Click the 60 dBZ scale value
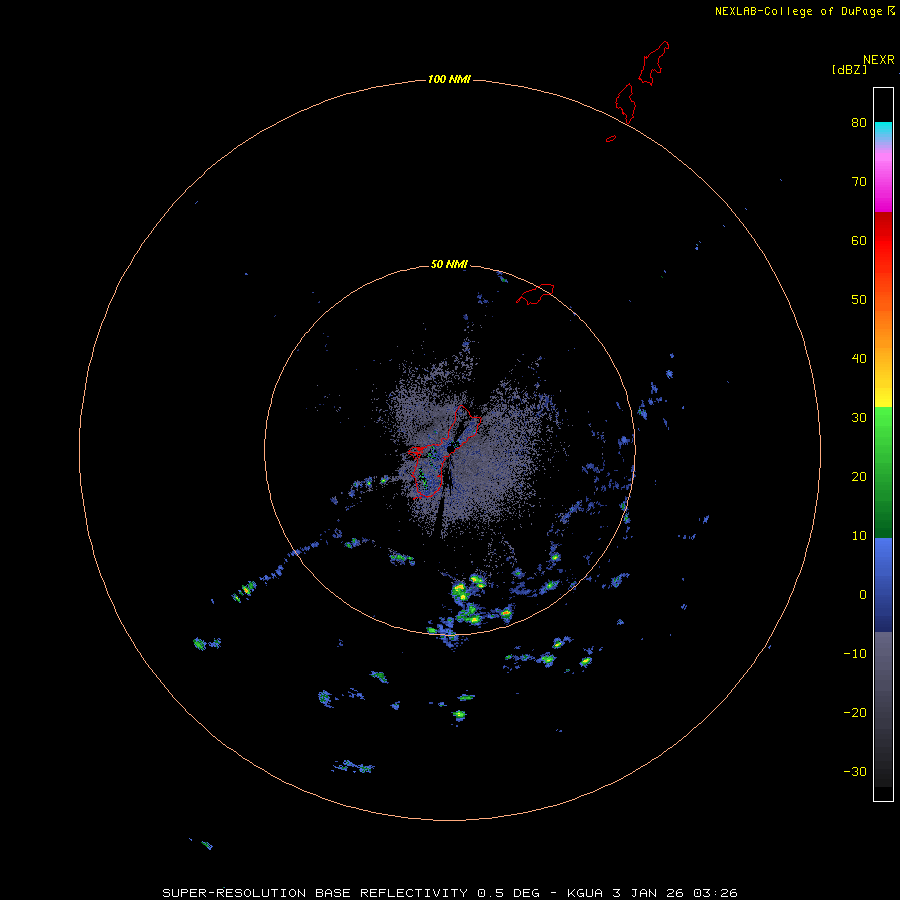Screen dimensions: 900x900 pos(859,240)
